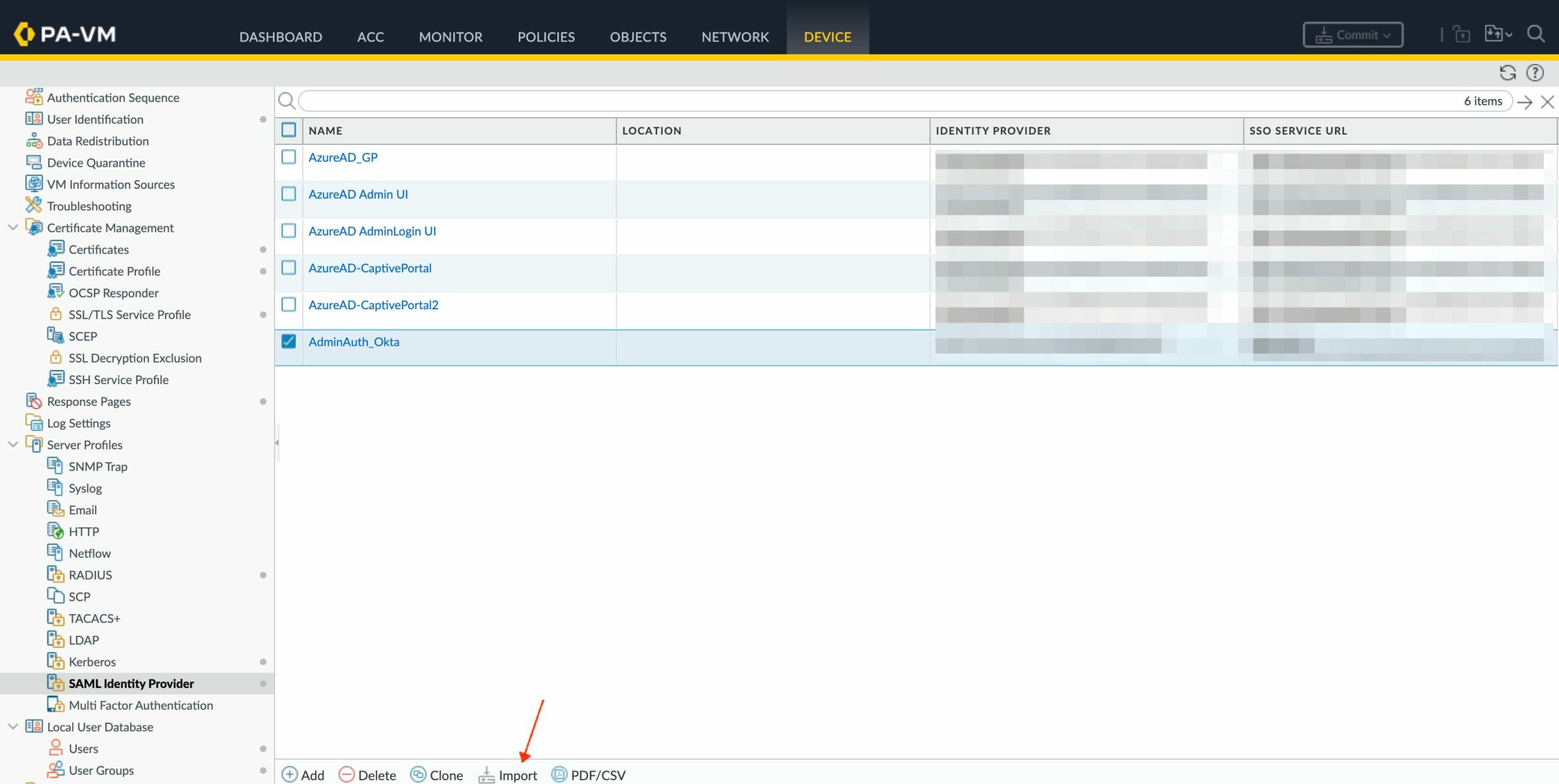Screen dimensions: 1559x784
Task: Check the AzureAD_GP row checkbox
Action: click(x=289, y=157)
